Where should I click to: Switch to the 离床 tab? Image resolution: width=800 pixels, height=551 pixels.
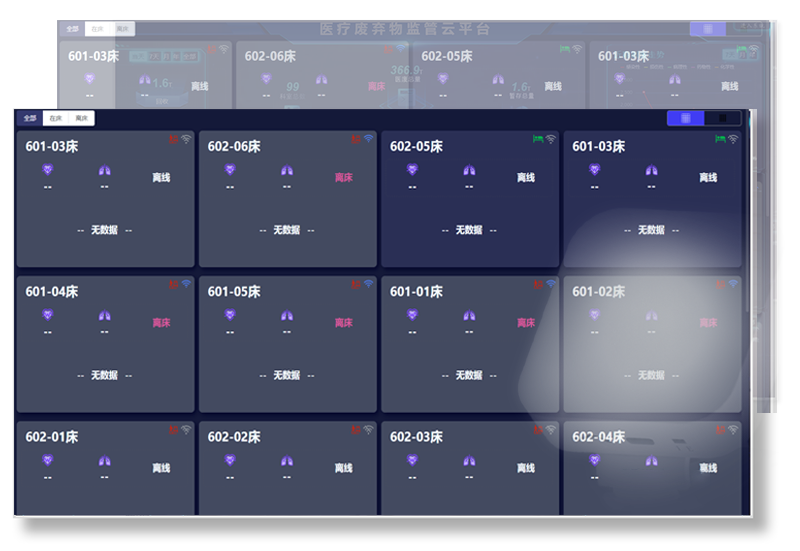coord(81,118)
